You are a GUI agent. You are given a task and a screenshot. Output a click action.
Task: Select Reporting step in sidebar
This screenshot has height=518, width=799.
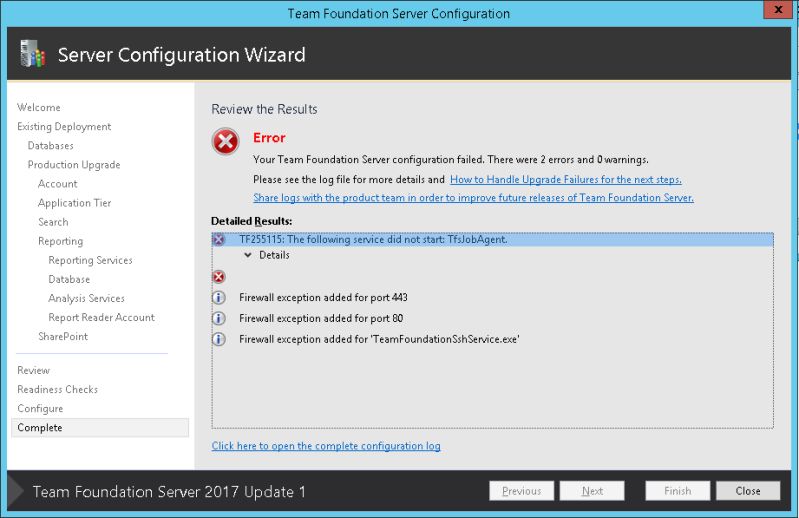(x=61, y=241)
